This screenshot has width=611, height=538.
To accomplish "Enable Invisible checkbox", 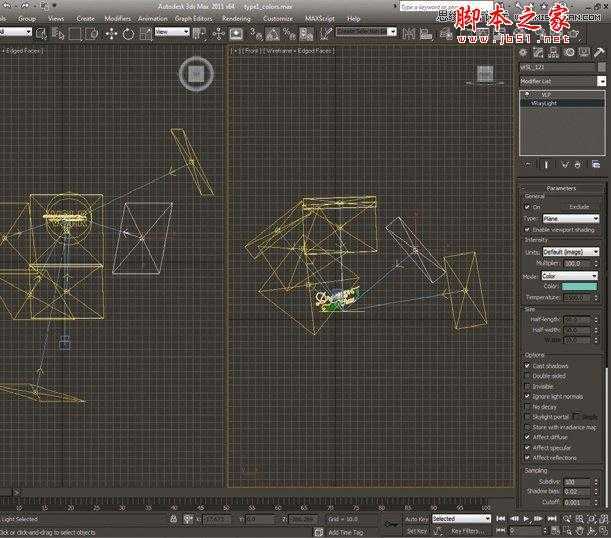I will (527, 386).
